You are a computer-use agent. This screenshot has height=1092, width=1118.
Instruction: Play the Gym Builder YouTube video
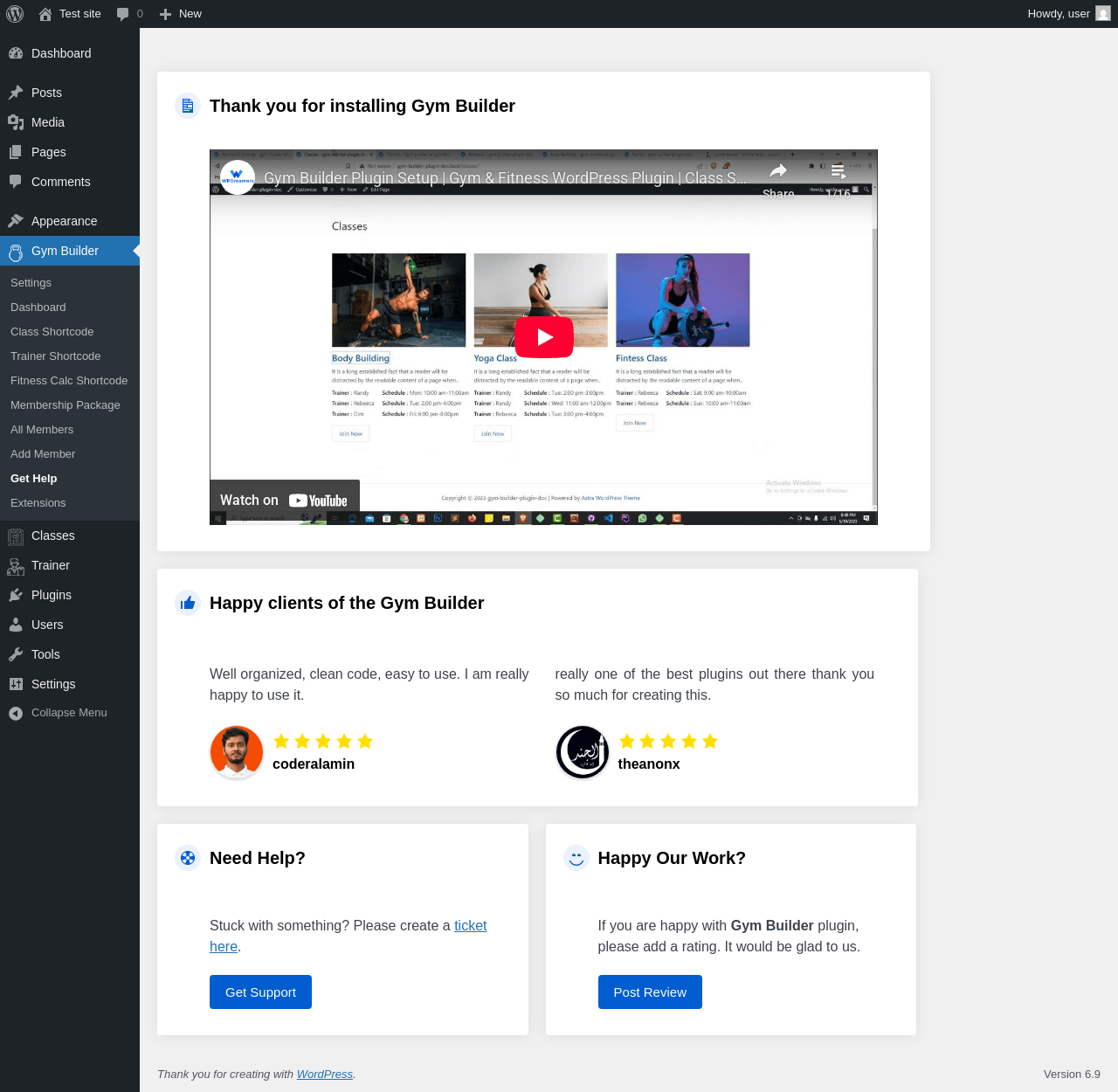pos(544,337)
